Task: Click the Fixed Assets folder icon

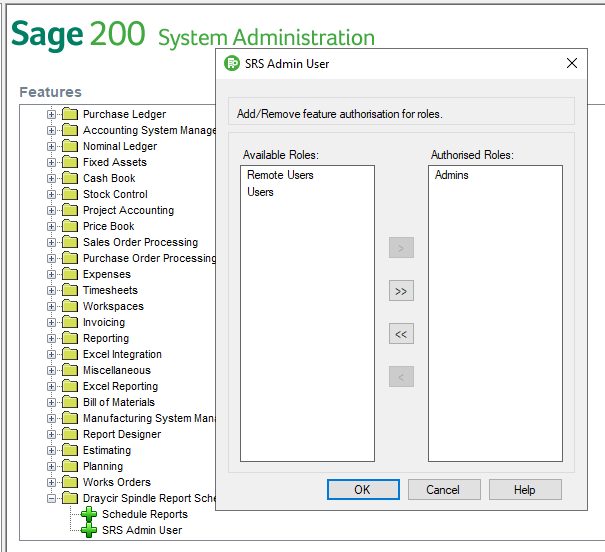Action: coord(70,162)
